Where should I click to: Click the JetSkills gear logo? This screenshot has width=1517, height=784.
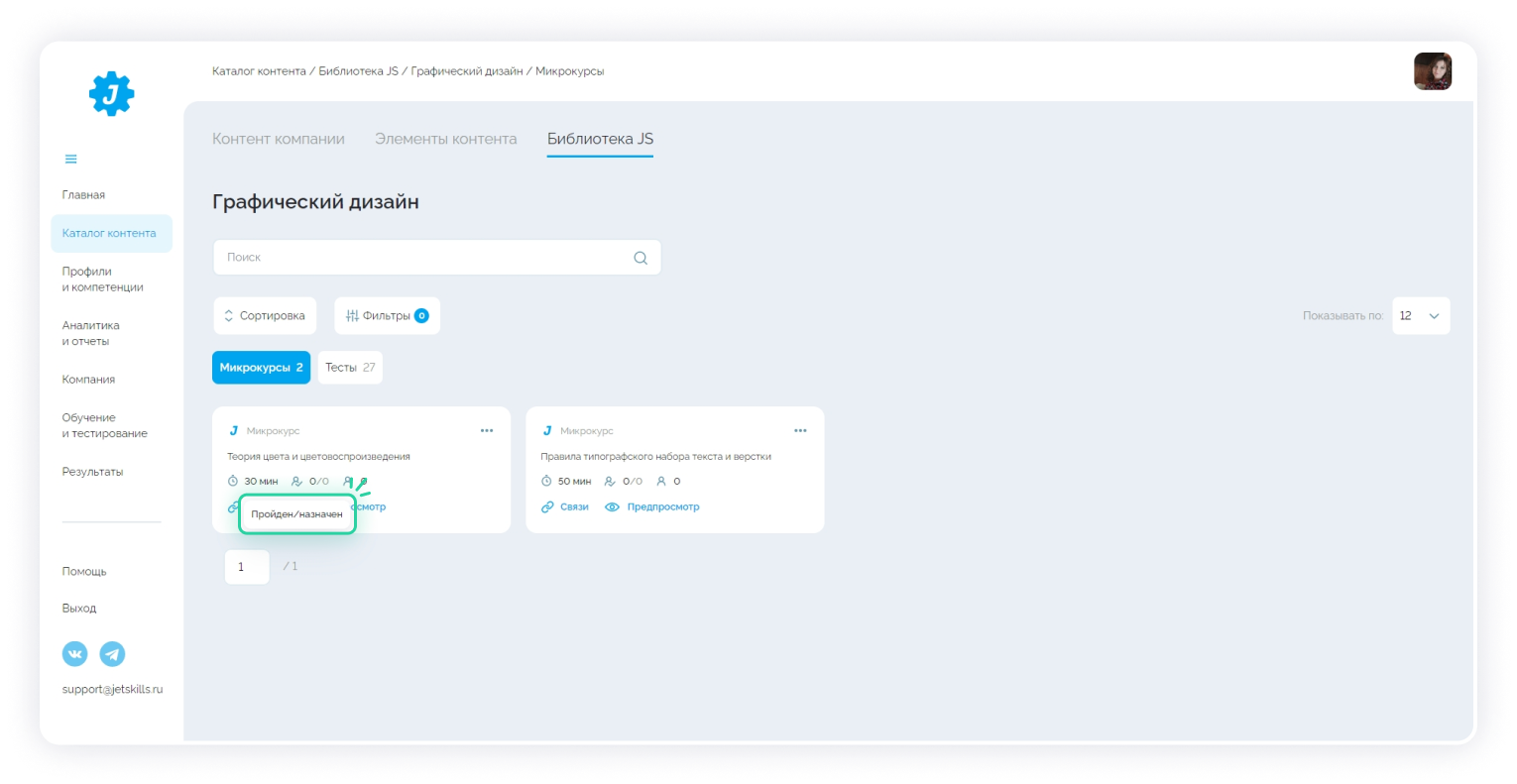pyautogui.click(x=111, y=94)
